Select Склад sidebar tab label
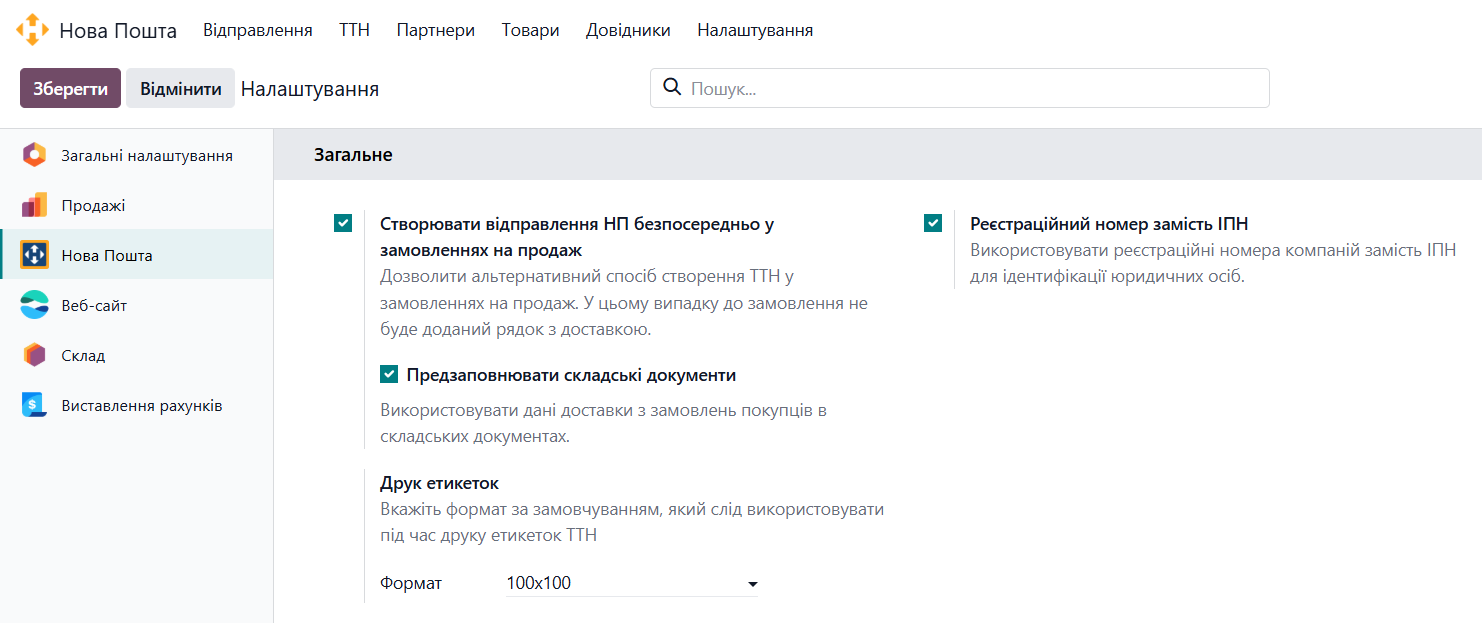This screenshot has width=1482, height=623. click(x=83, y=355)
